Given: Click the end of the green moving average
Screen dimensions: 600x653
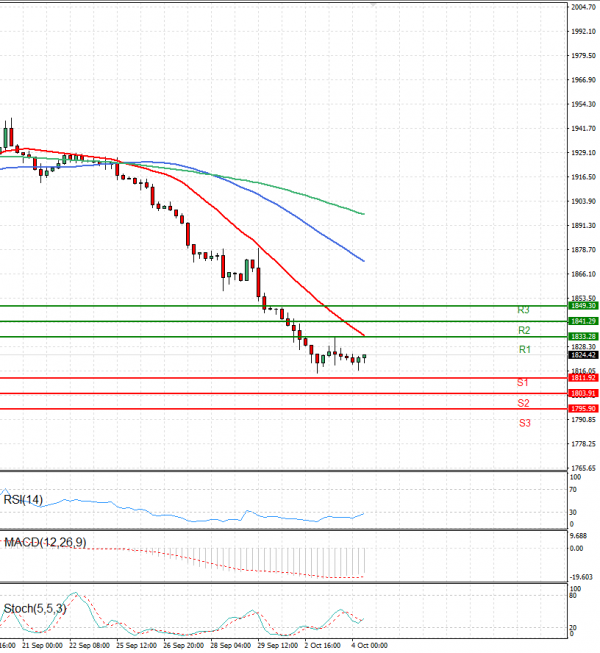Looking at the screenshot, I should (x=364, y=214).
